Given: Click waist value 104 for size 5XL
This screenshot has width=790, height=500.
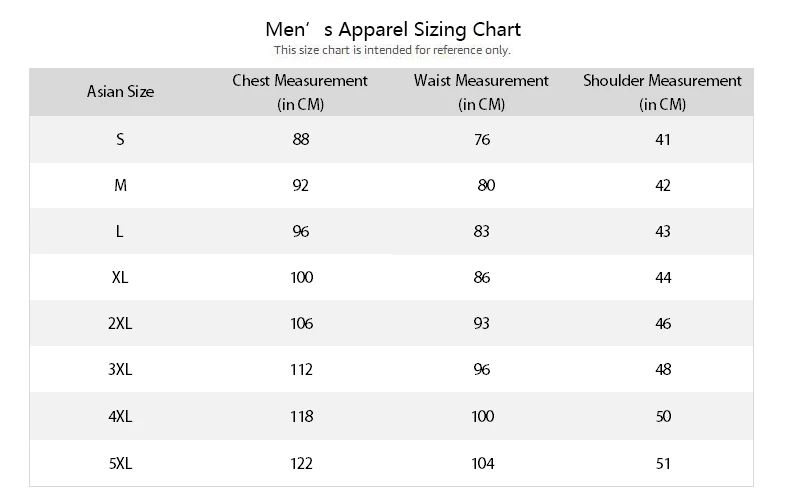Looking at the screenshot, I should click(x=482, y=463).
